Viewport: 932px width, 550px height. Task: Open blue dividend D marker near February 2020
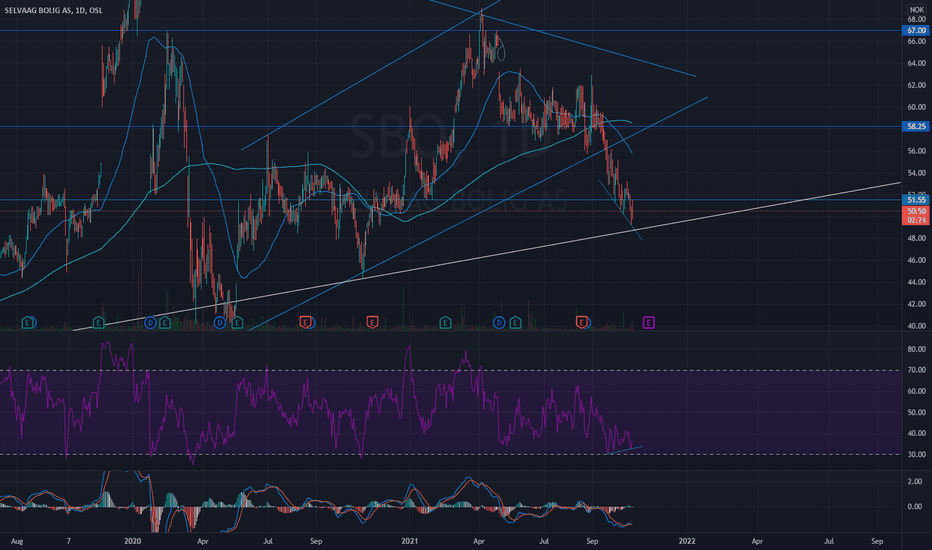(x=150, y=323)
